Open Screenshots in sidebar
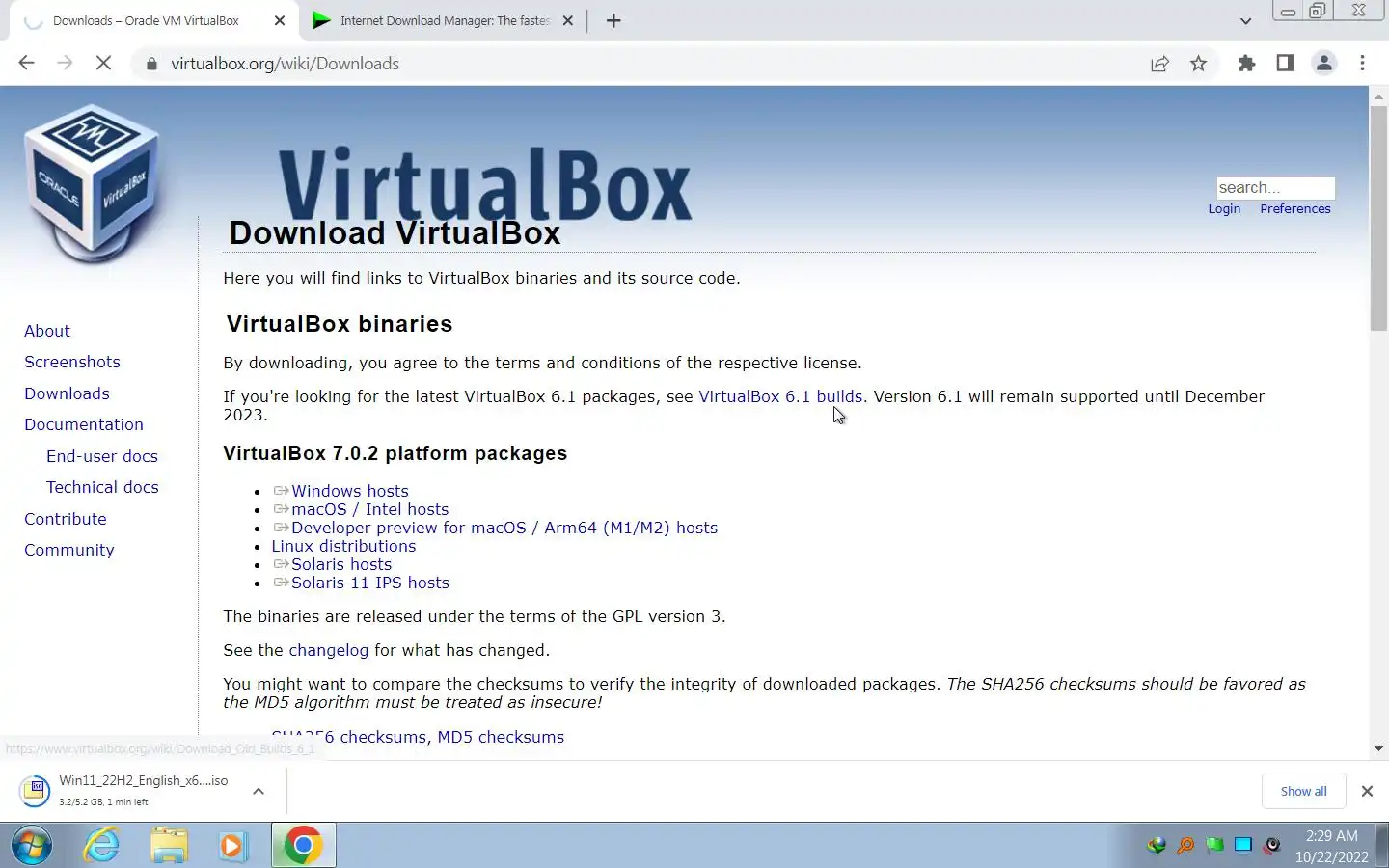Screen dimensions: 1389x868 click(x=72, y=362)
